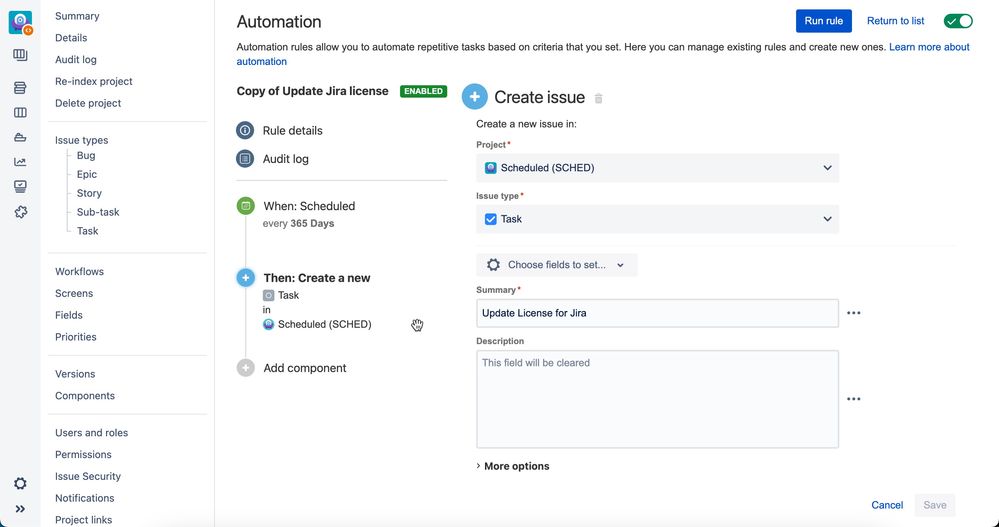This screenshot has height=527, width=999.
Task: Open Screens settings
Action: coord(74,293)
